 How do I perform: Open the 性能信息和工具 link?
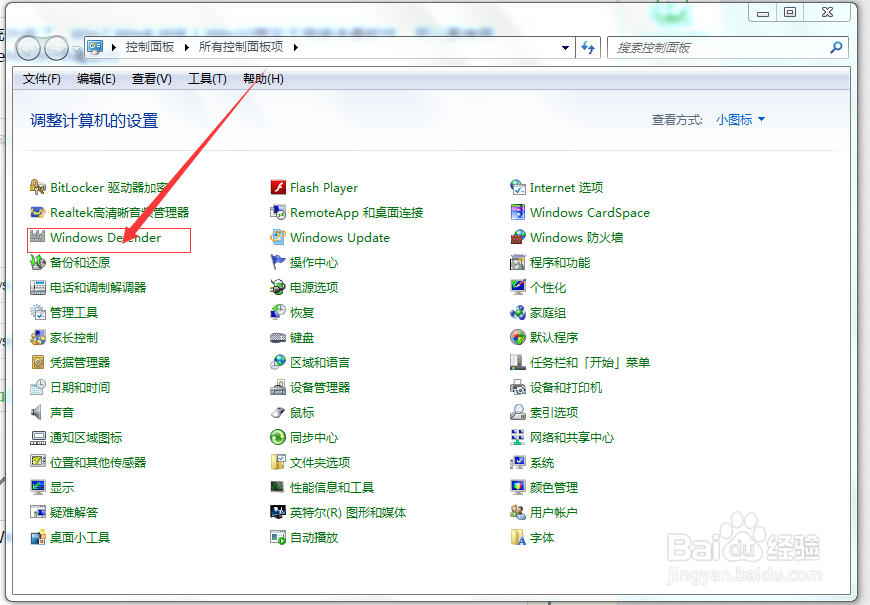(x=332, y=487)
